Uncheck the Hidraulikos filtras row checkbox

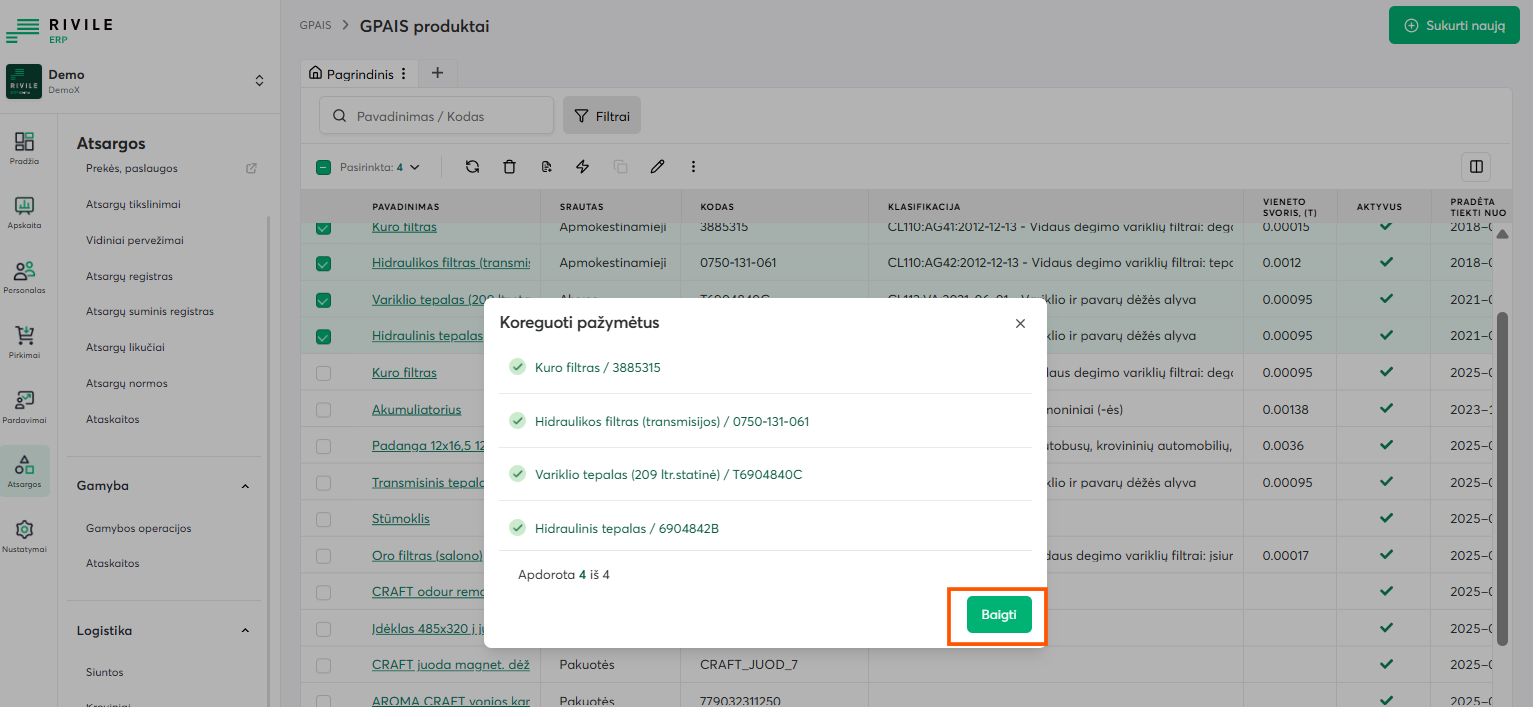323,264
